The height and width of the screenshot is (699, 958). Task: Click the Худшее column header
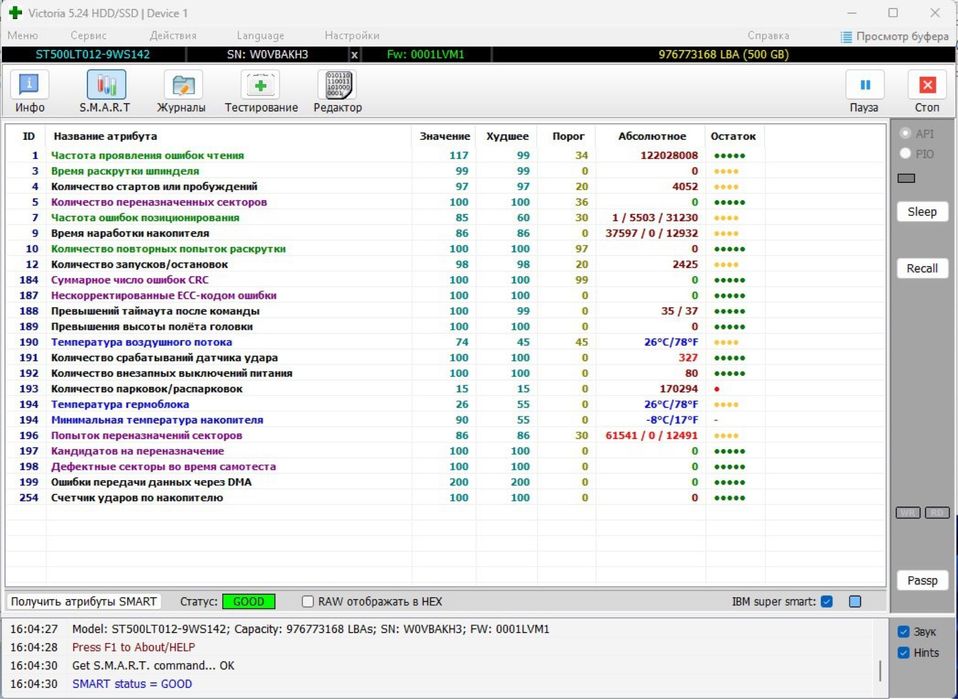pos(507,136)
